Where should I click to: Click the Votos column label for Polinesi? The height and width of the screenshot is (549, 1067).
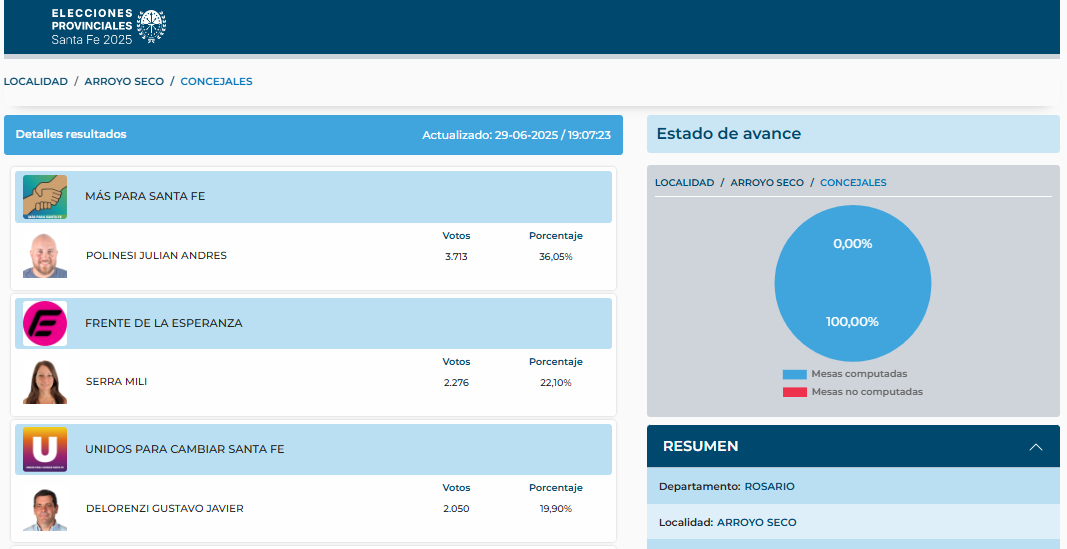click(456, 236)
